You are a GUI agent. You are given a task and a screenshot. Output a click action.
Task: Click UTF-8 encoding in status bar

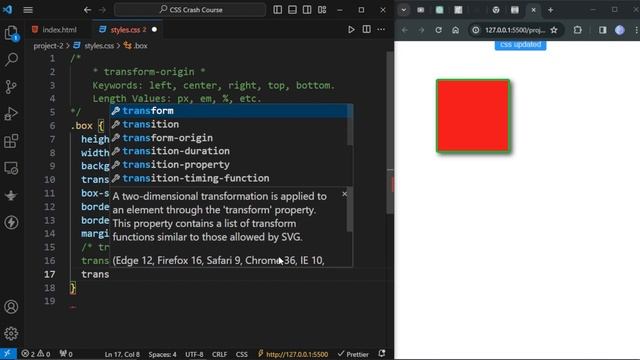pos(194,354)
